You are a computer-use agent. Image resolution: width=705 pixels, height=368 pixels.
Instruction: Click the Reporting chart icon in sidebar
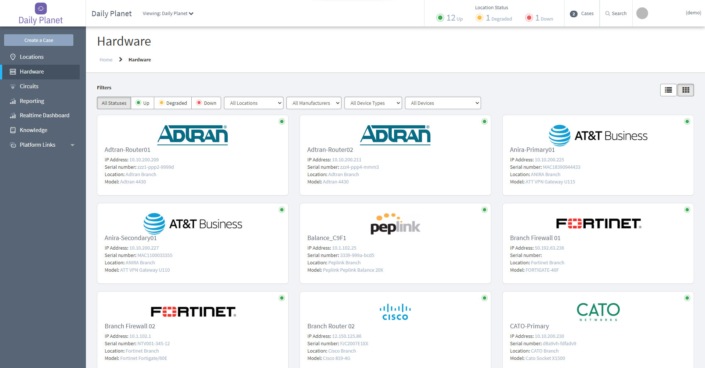tap(13, 101)
